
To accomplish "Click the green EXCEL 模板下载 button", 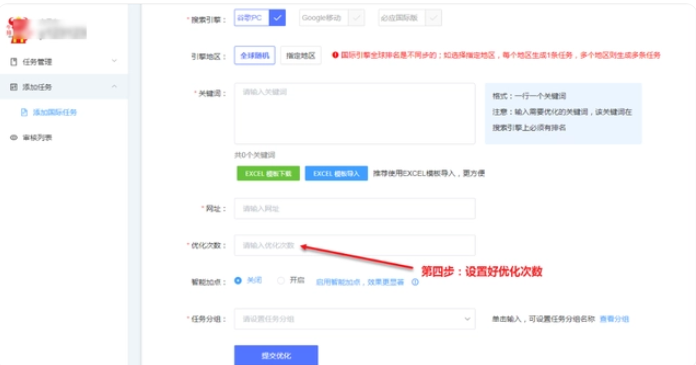I will point(268,174).
